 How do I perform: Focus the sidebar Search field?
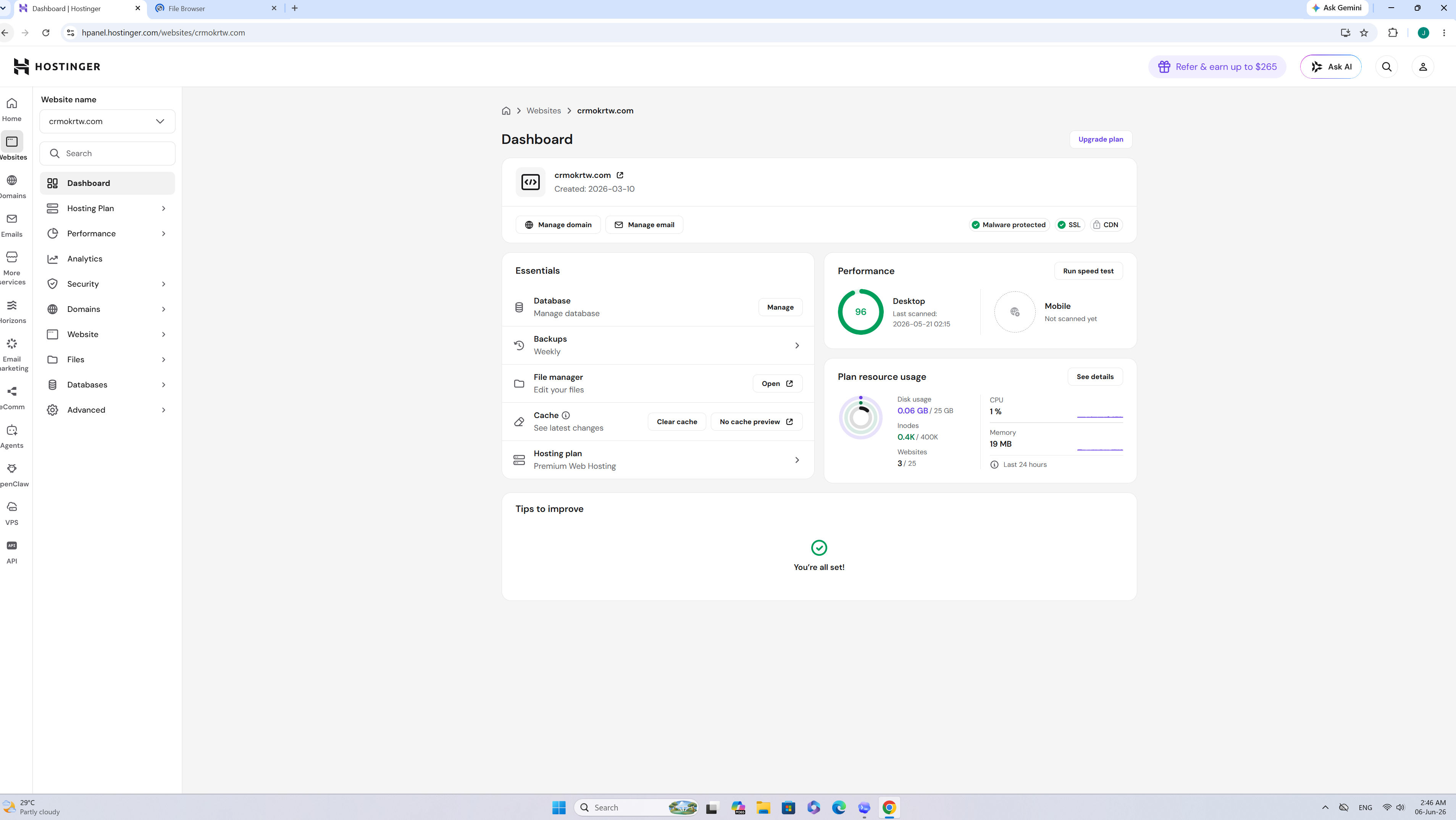(107, 154)
